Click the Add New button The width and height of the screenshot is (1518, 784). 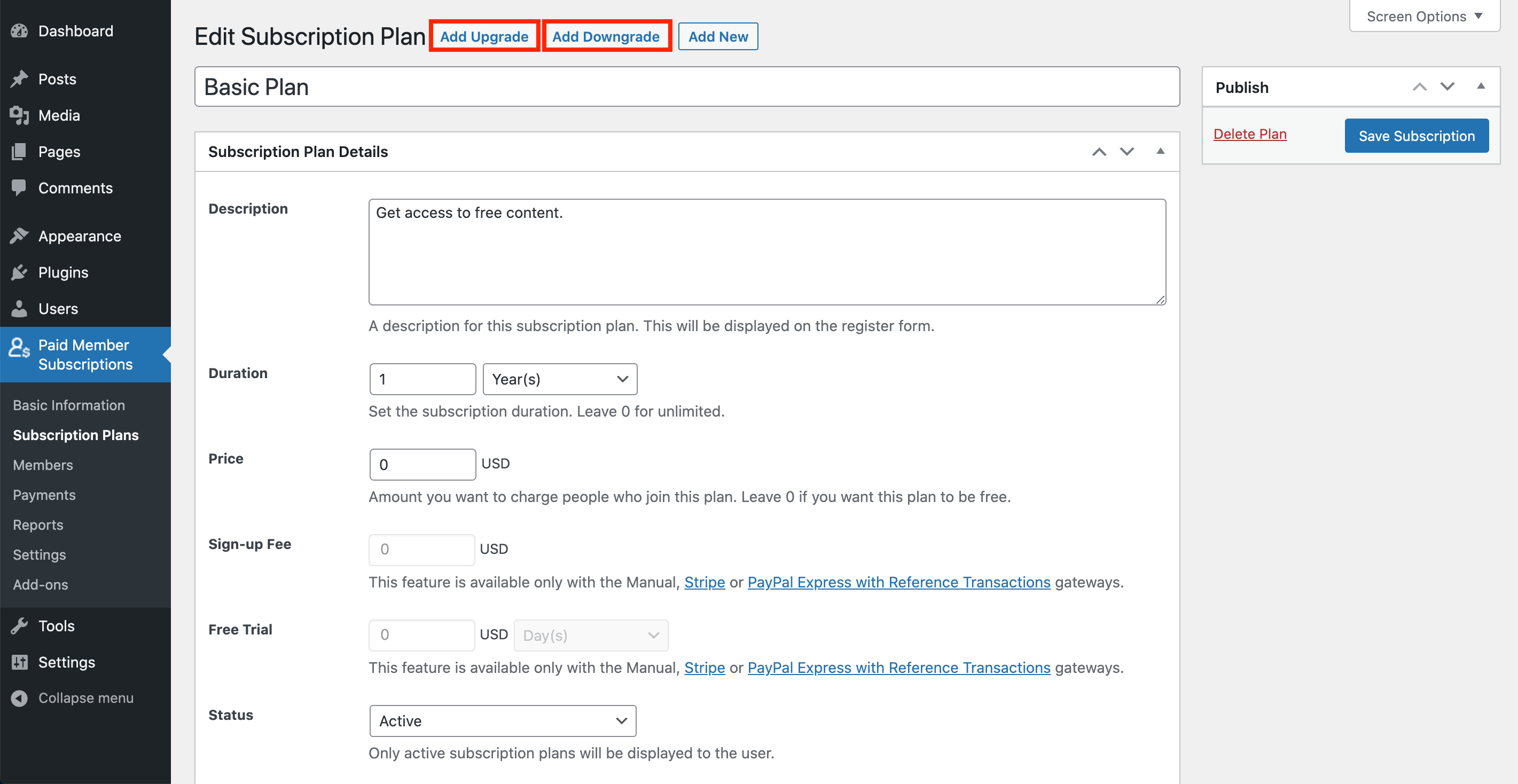[718, 36]
